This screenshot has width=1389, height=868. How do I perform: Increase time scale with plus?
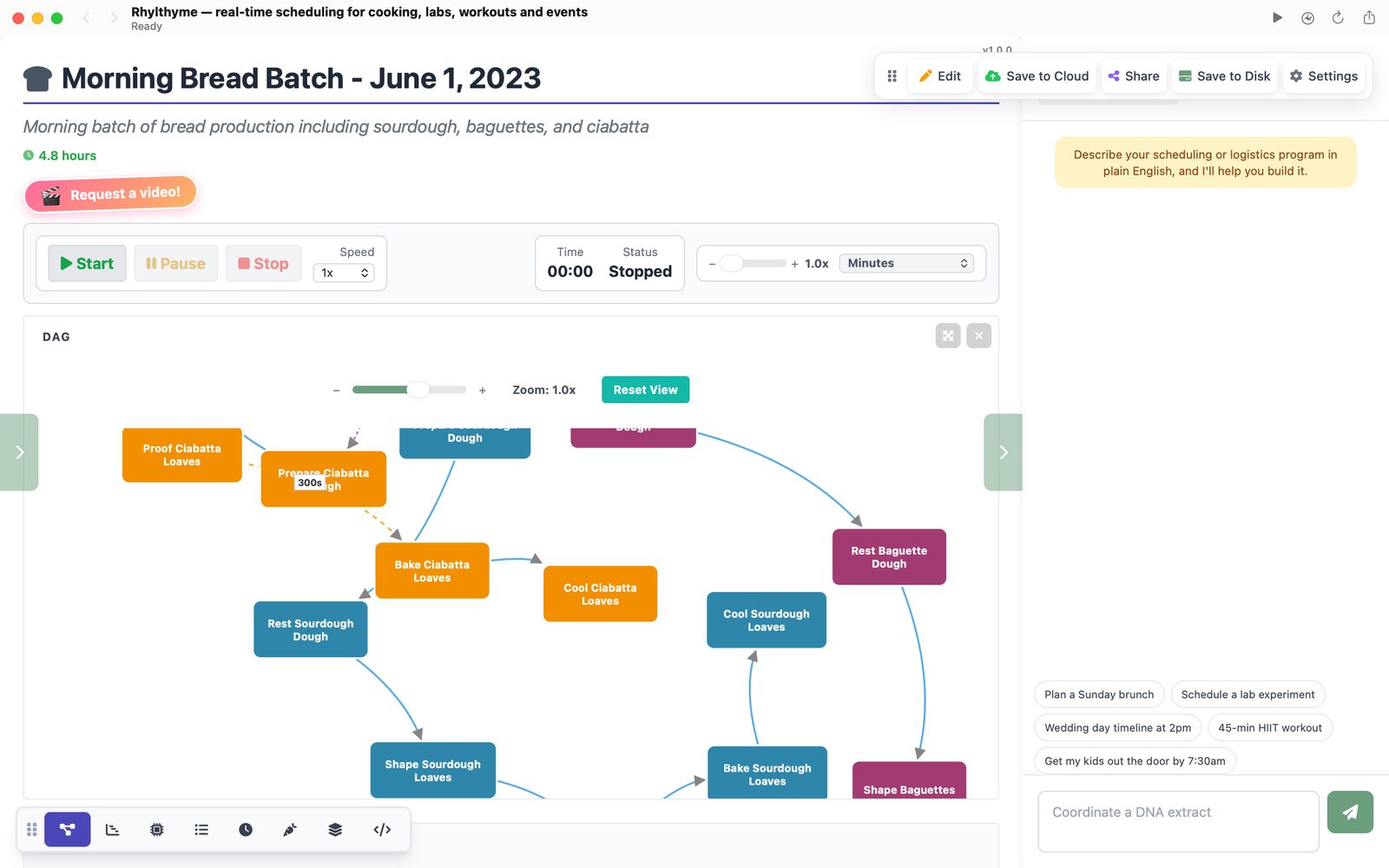pos(794,264)
